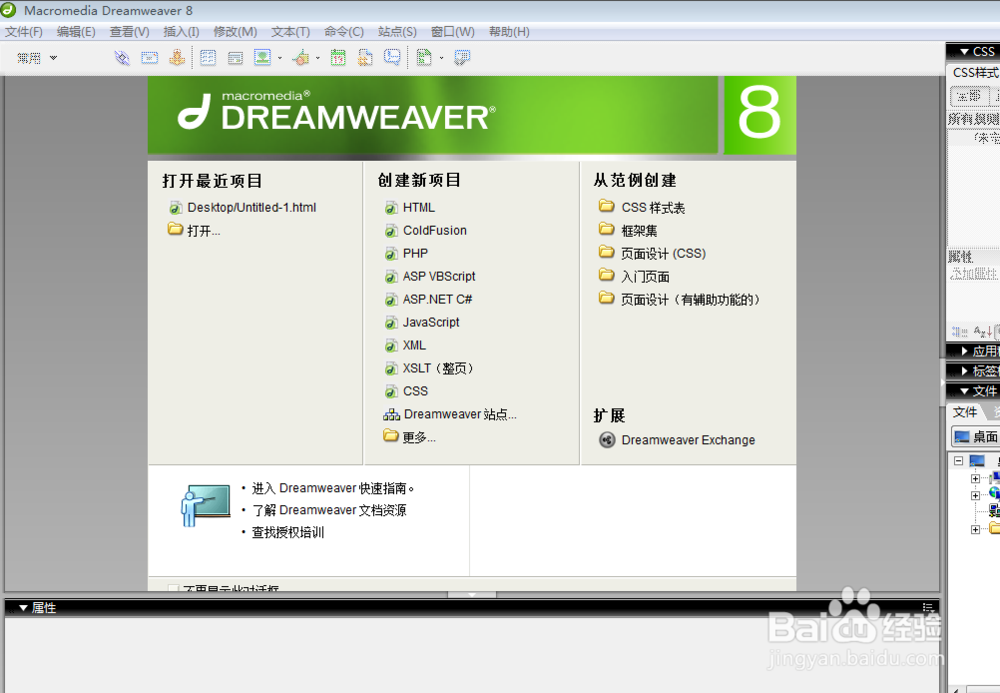Click the Date insert icon
The width and height of the screenshot is (1000, 693).
click(338, 58)
